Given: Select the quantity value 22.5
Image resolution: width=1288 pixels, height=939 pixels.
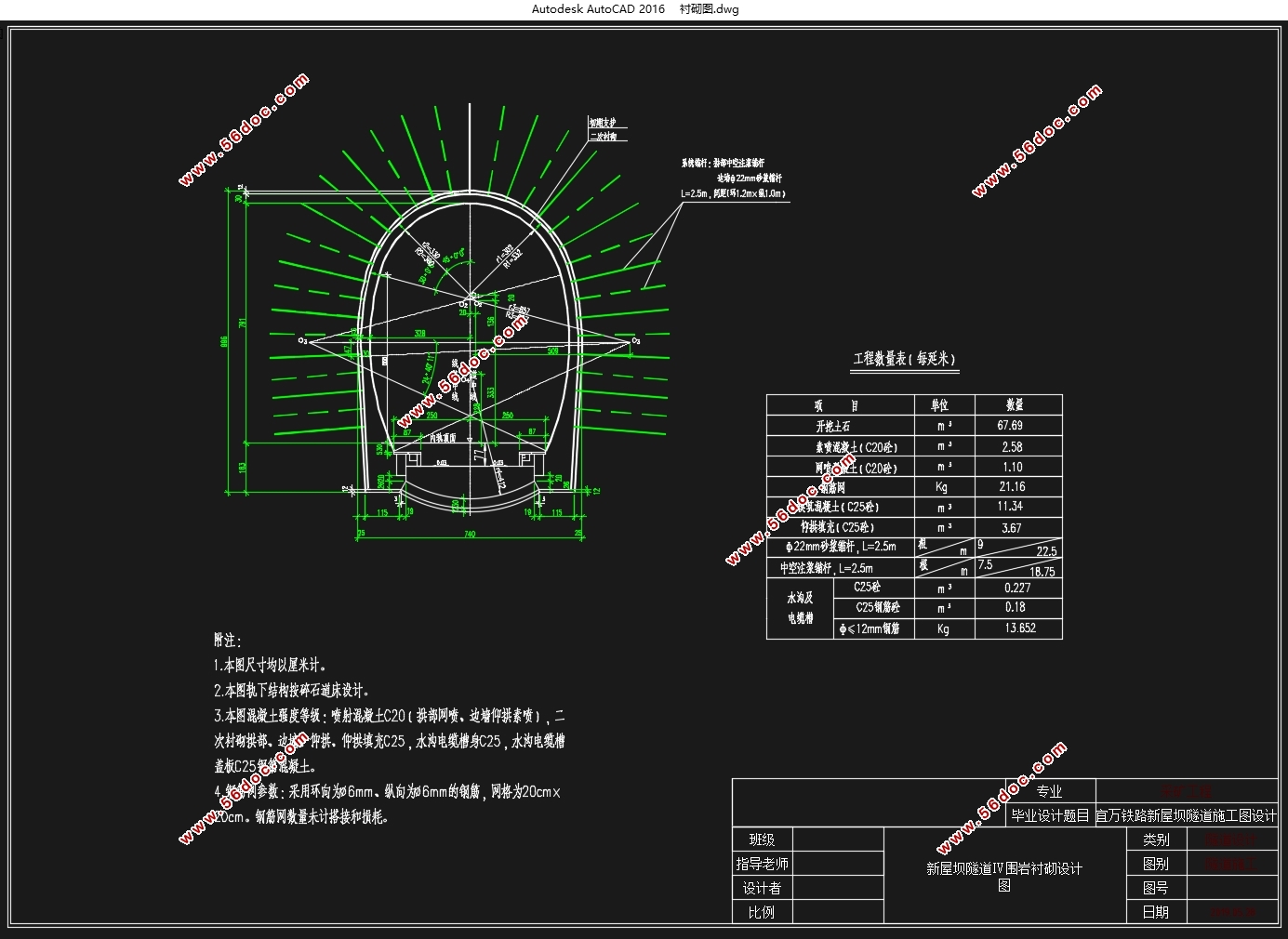Looking at the screenshot, I should [1046, 551].
